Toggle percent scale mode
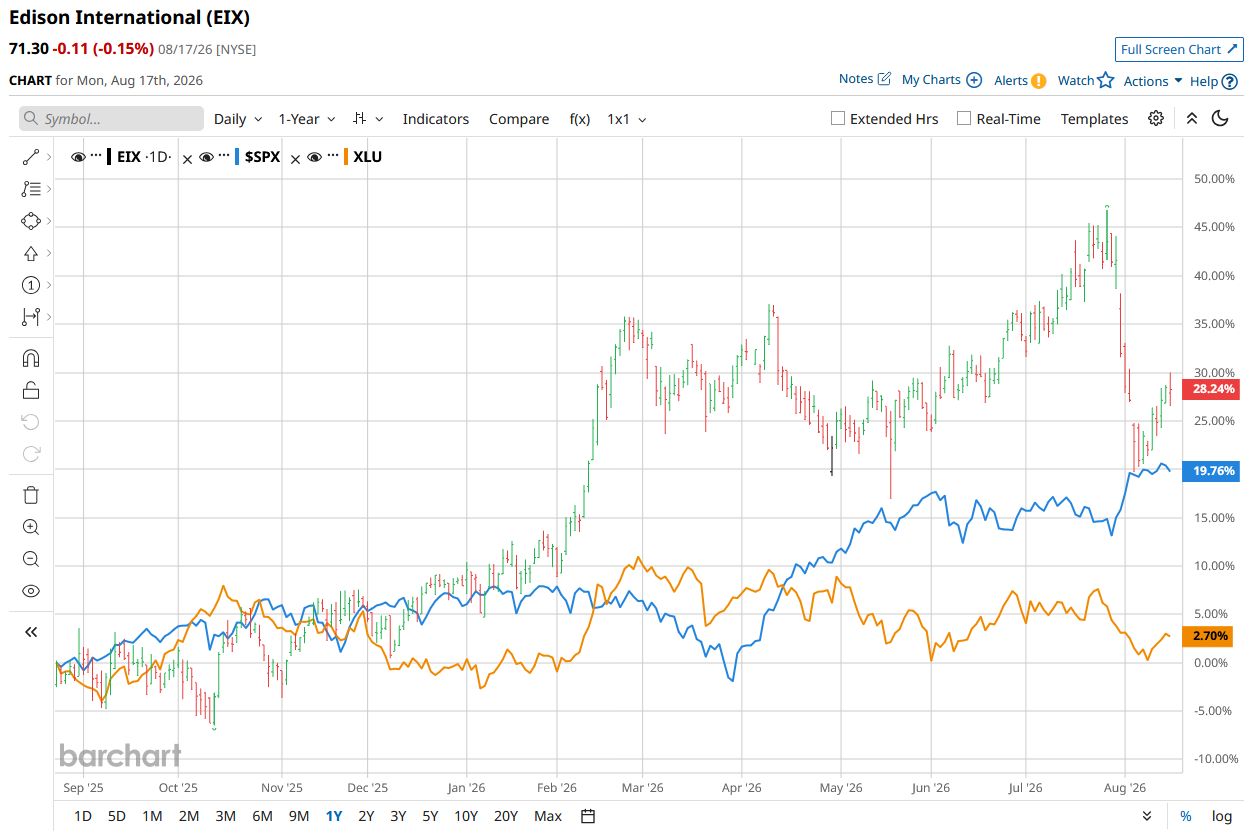 [1186, 816]
